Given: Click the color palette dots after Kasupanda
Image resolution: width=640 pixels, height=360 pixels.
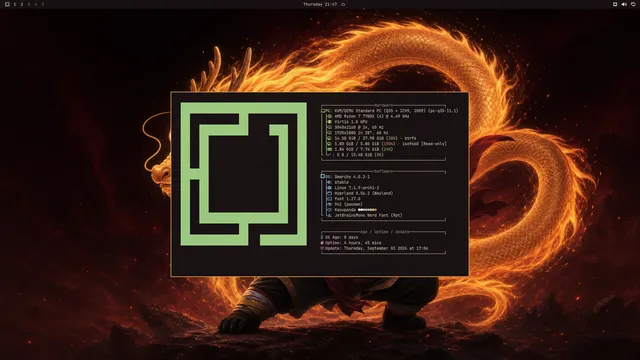Looking at the screenshot, I should 367,210.
